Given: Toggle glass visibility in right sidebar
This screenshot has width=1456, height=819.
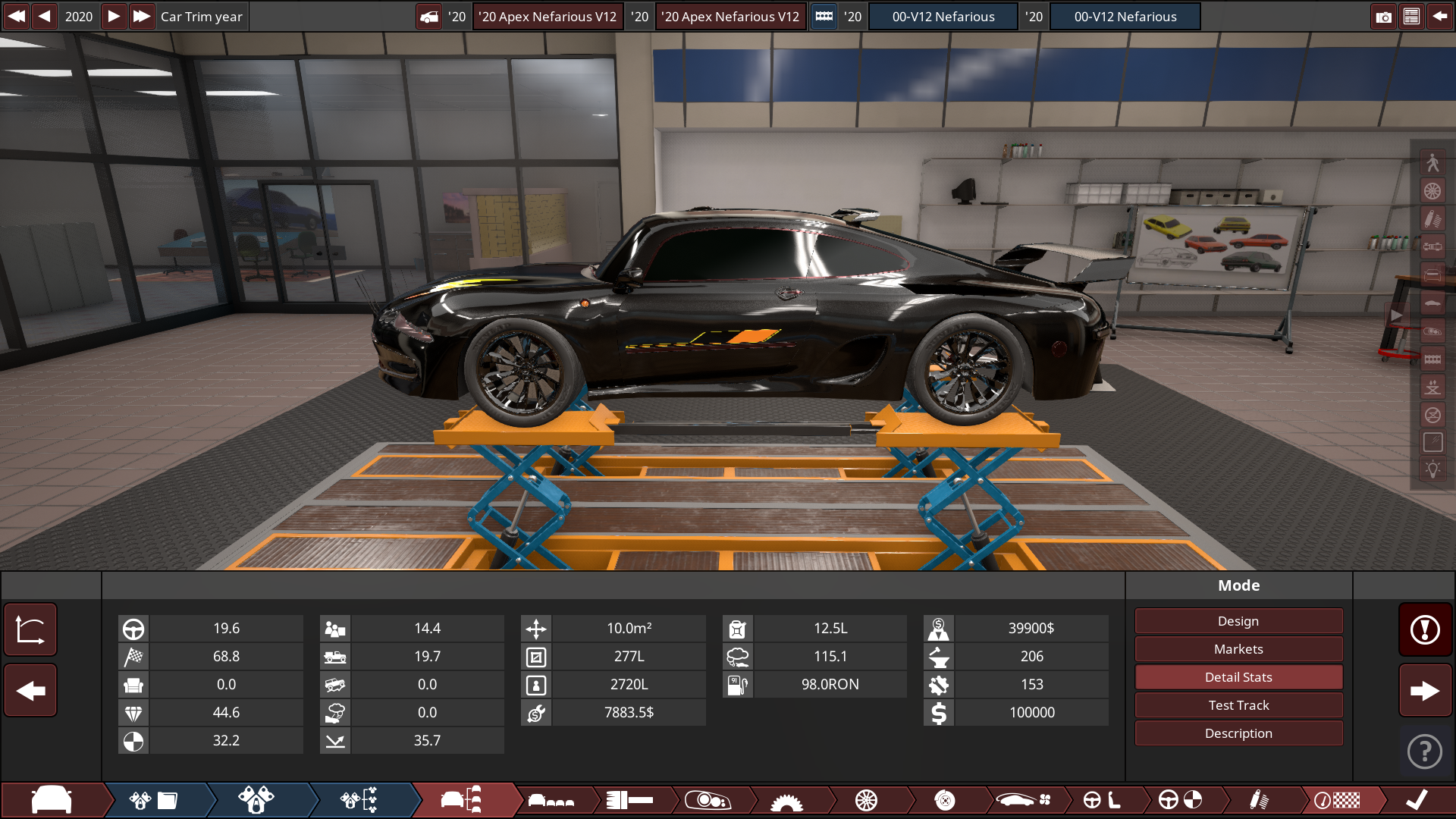Looking at the screenshot, I should coord(1432,443).
